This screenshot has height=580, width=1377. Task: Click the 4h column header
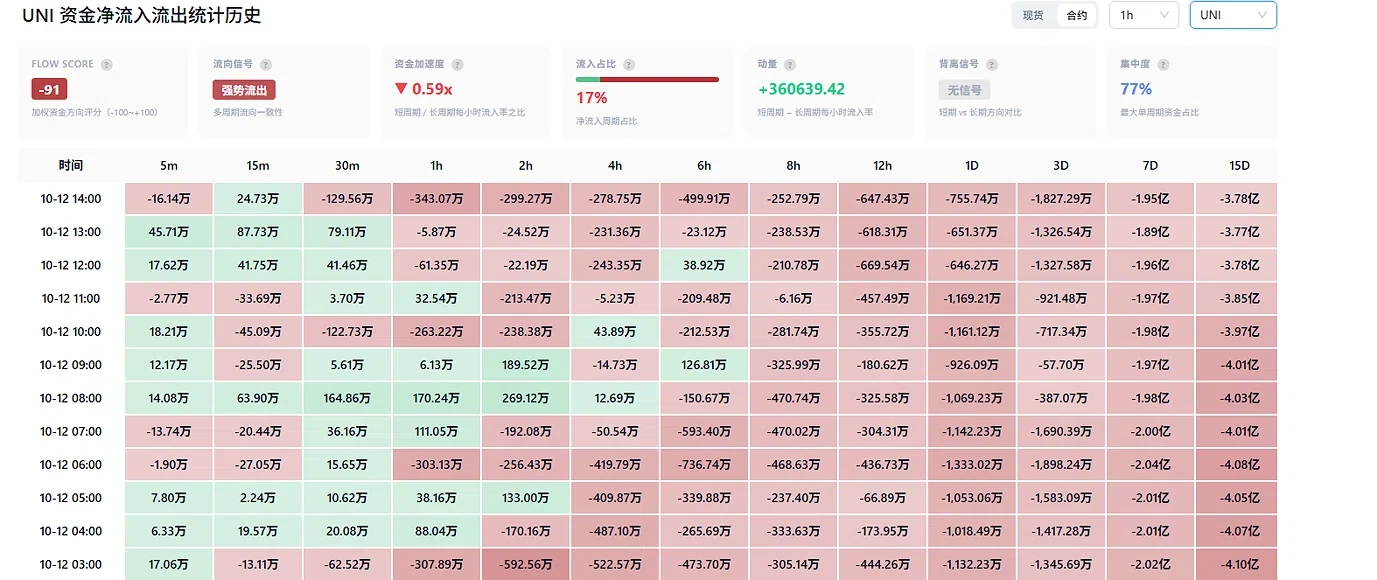(615, 165)
